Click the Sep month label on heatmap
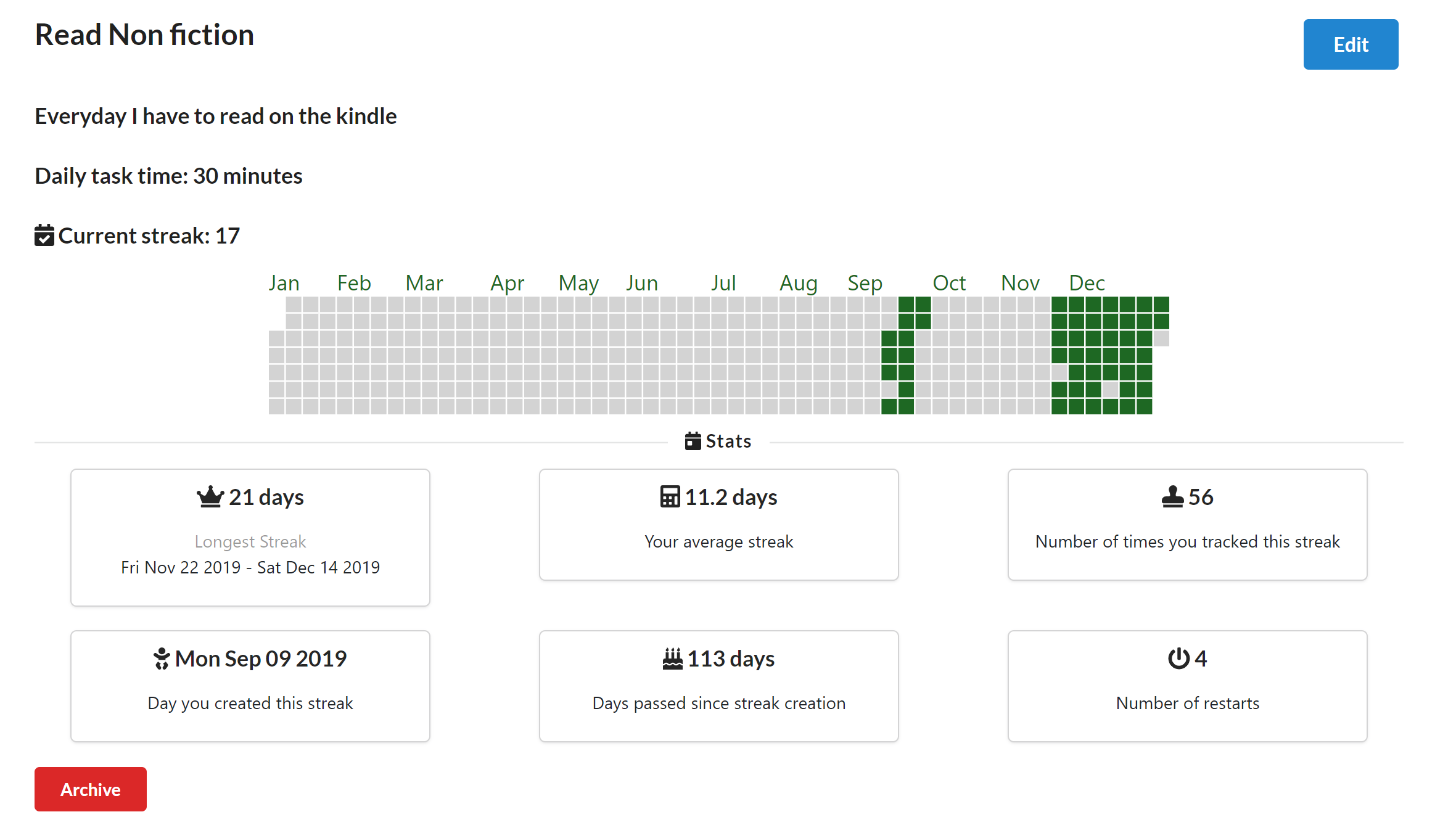The image size is (1456, 833). [865, 283]
